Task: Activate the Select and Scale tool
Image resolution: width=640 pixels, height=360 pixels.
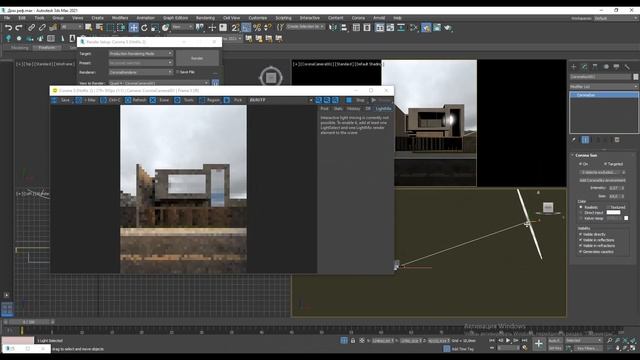Action: pyautogui.click(x=155, y=27)
